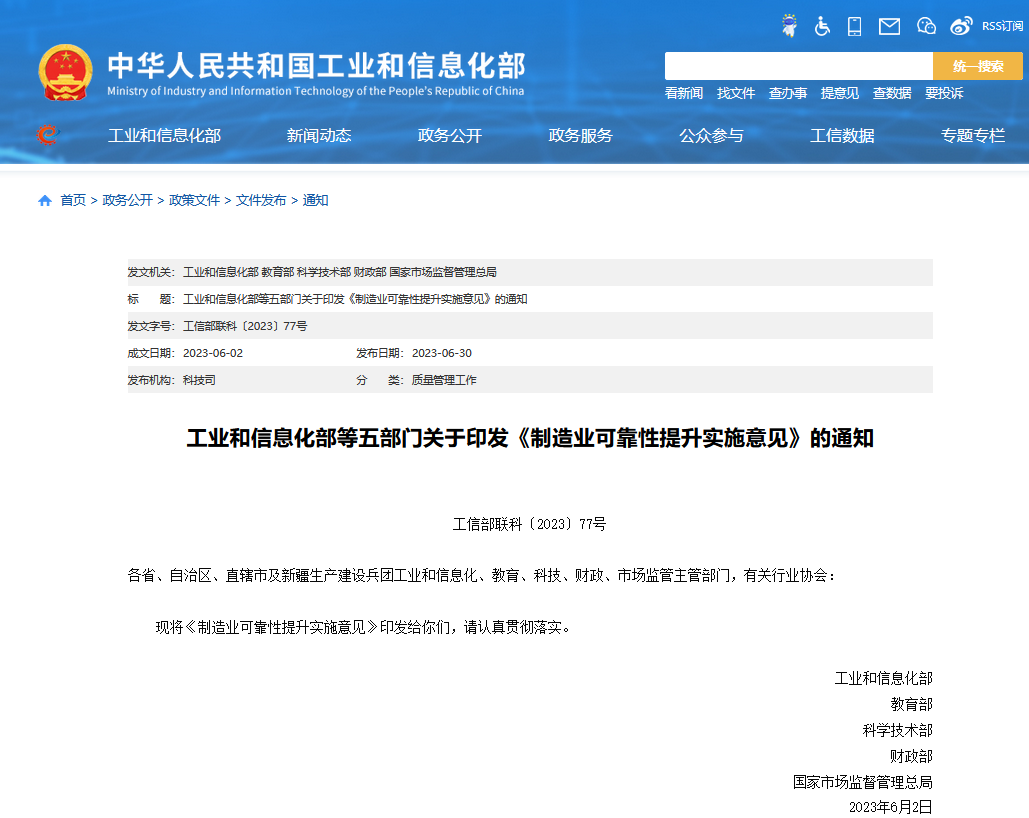Go to 政策文件 in the breadcrumb

(194, 200)
